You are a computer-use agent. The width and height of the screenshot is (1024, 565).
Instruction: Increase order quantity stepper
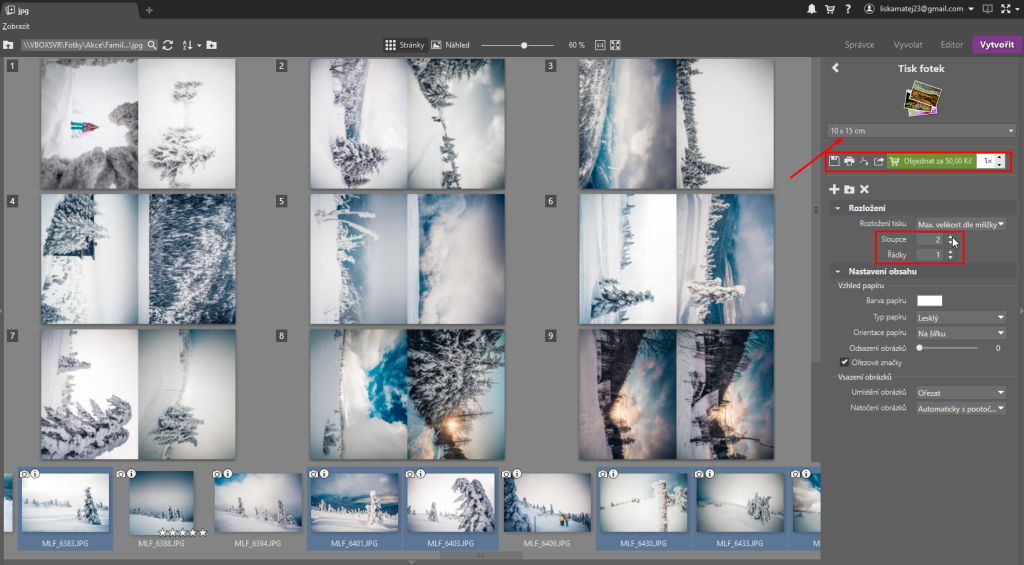[x=1000, y=157]
